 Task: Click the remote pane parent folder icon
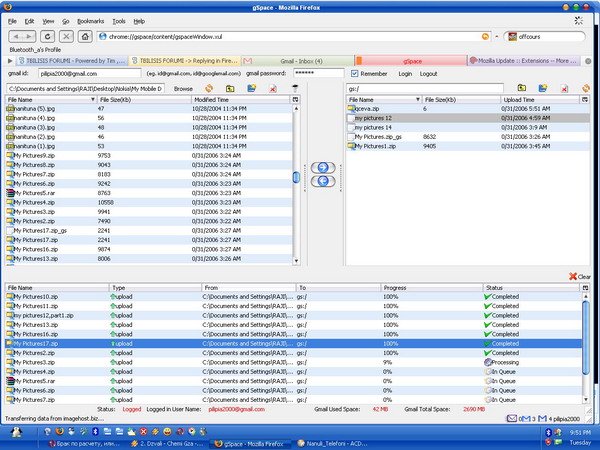click(x=522, y=88)
